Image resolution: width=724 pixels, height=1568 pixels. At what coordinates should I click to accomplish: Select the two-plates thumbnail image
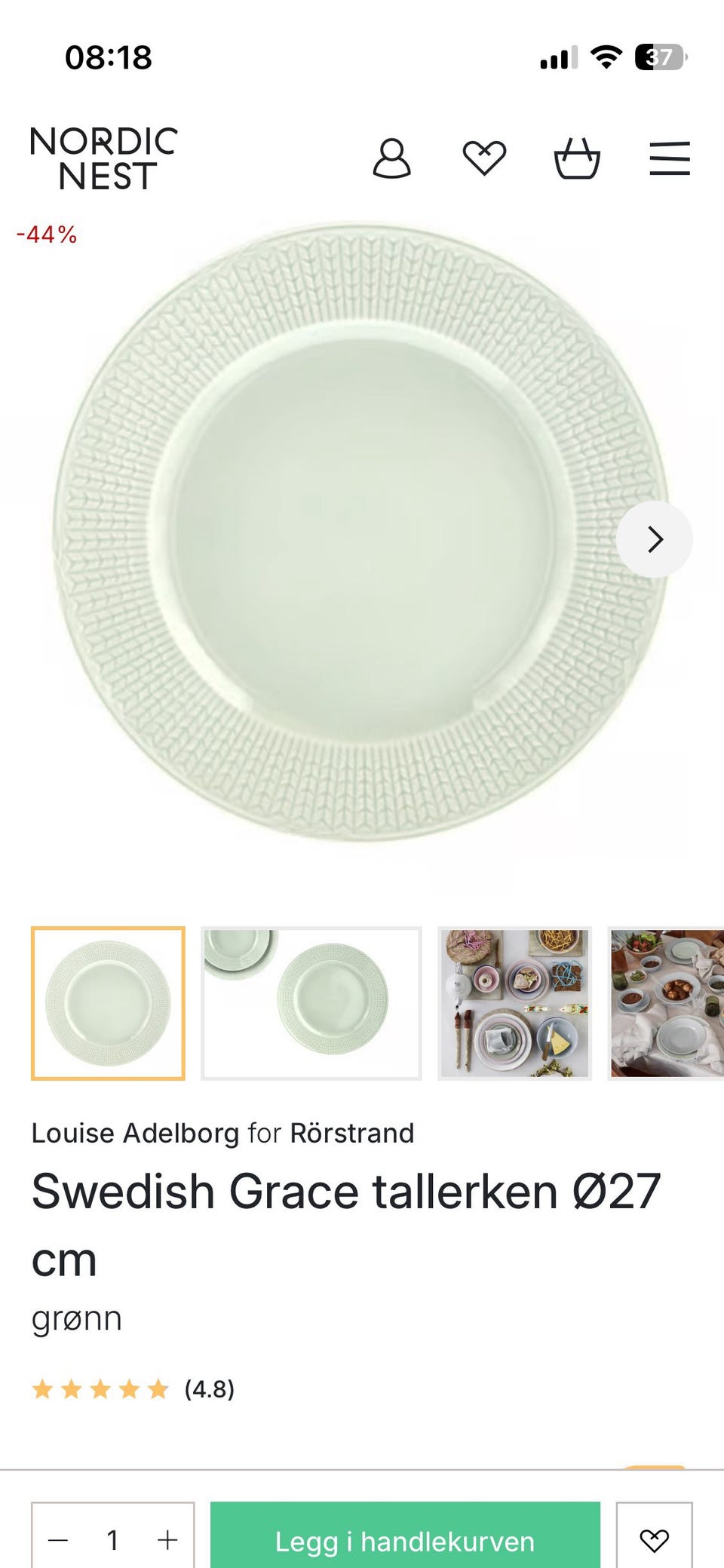coord(311,1003)
